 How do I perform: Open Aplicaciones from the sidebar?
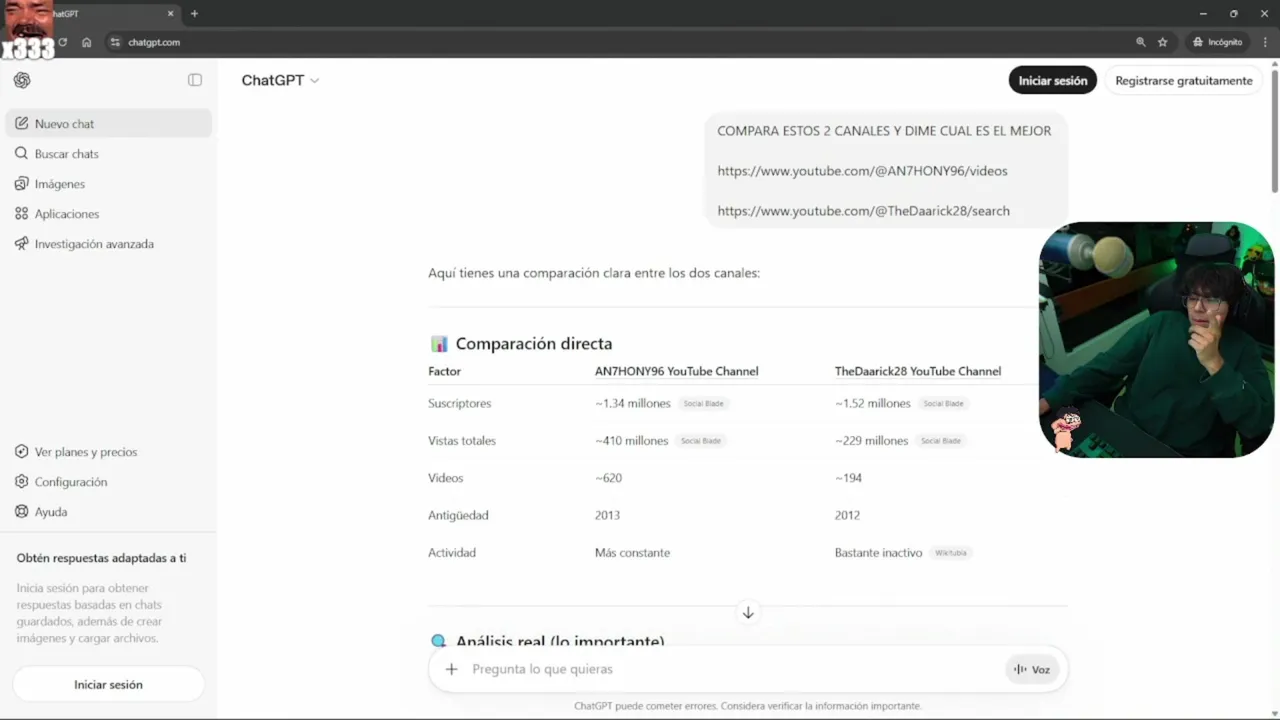(x=66, y=214)
